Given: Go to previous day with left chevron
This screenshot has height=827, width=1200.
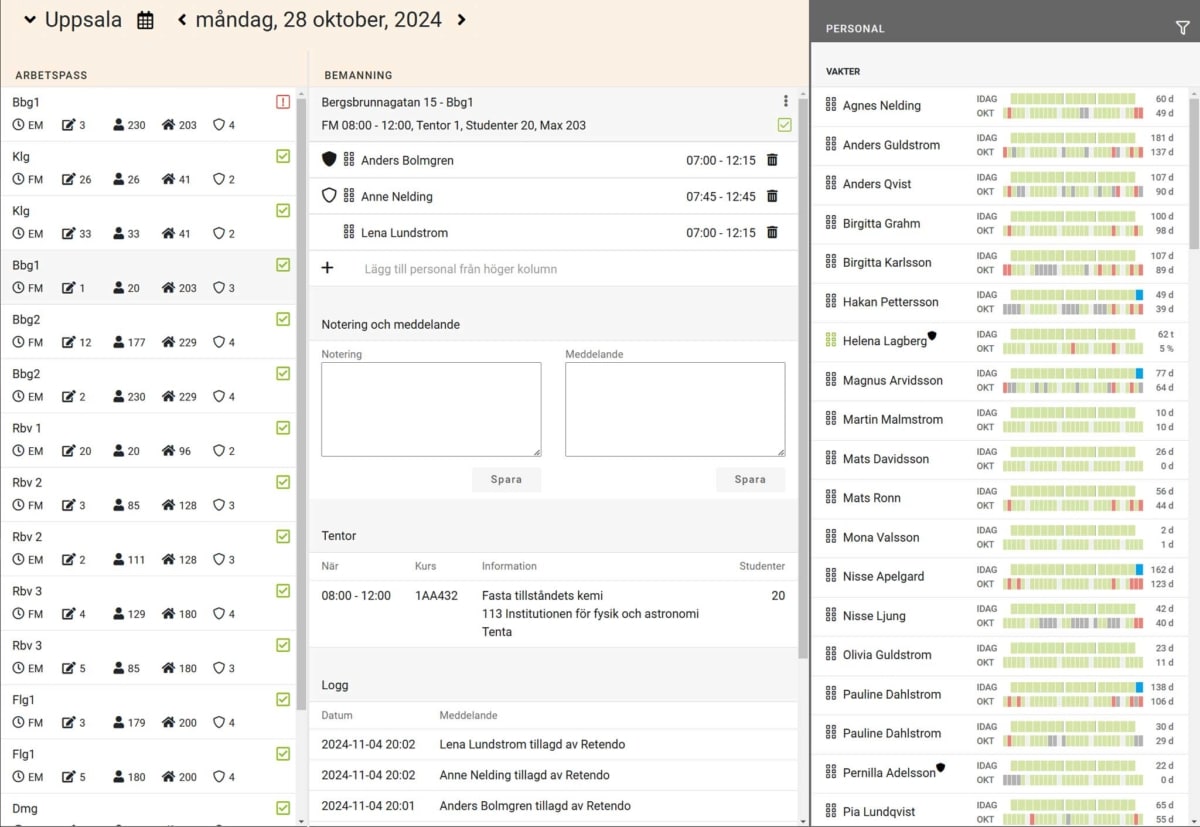Looking at the screenshot, I should pyautogui.click(x=182, y=20).
